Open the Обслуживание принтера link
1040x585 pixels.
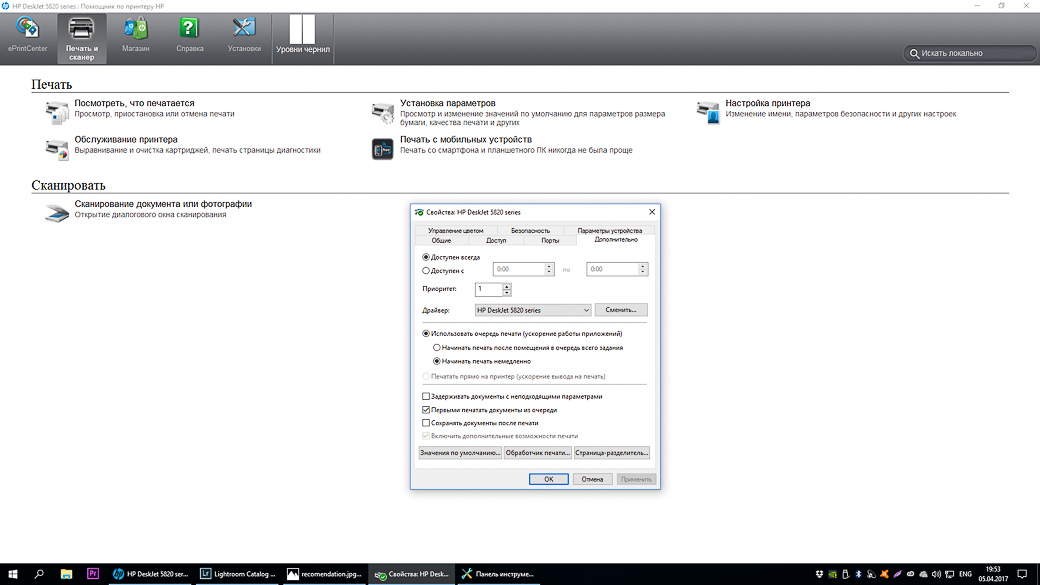click(126, 139)
